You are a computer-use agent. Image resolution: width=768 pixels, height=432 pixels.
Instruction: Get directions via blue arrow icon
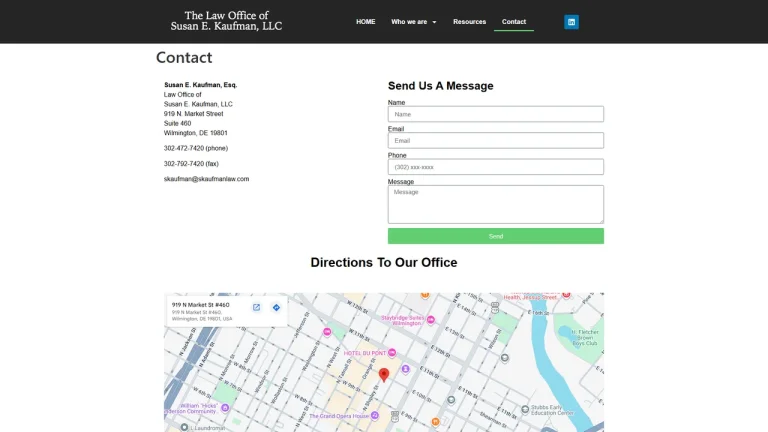pyautogui.click(x=276, y=308)
